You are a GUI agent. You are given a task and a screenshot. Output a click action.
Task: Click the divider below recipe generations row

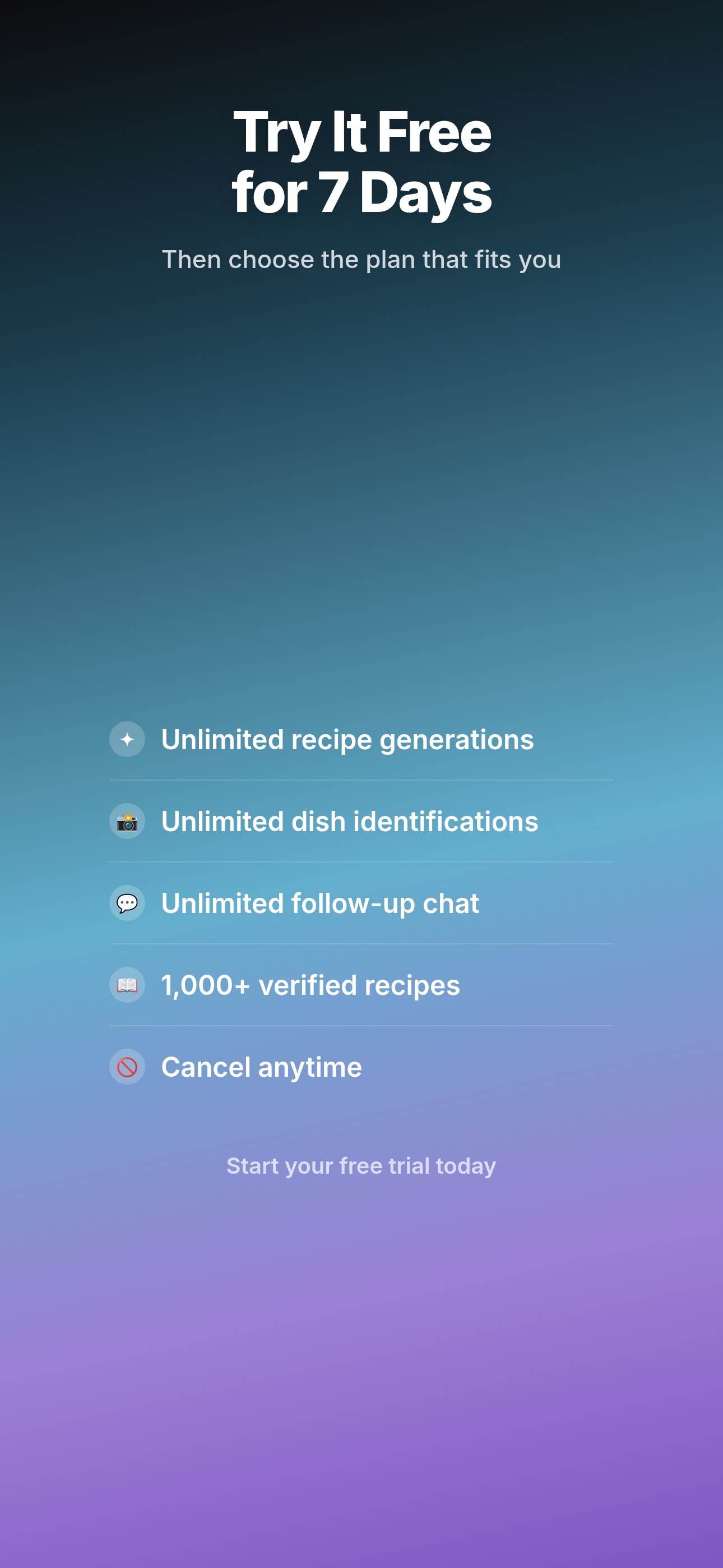[x=361, y=780]
